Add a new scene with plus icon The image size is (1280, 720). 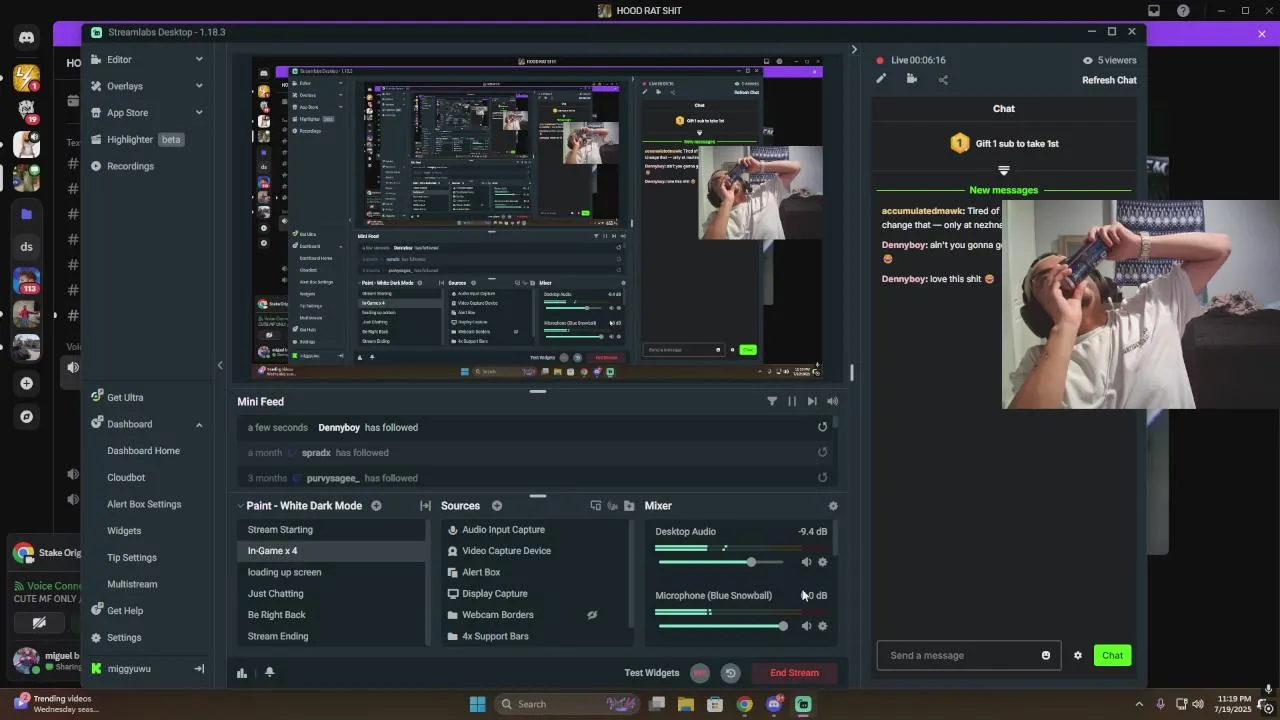(376, 506)
